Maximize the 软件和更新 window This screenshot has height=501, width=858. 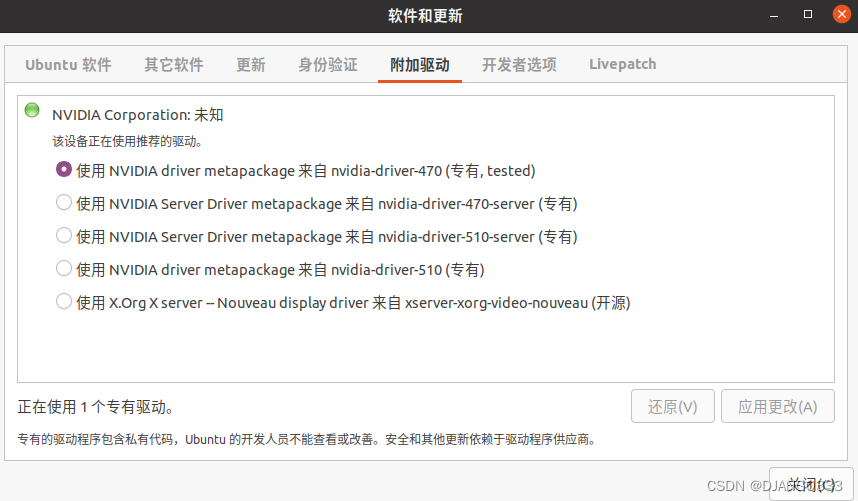tap(808, 15)
